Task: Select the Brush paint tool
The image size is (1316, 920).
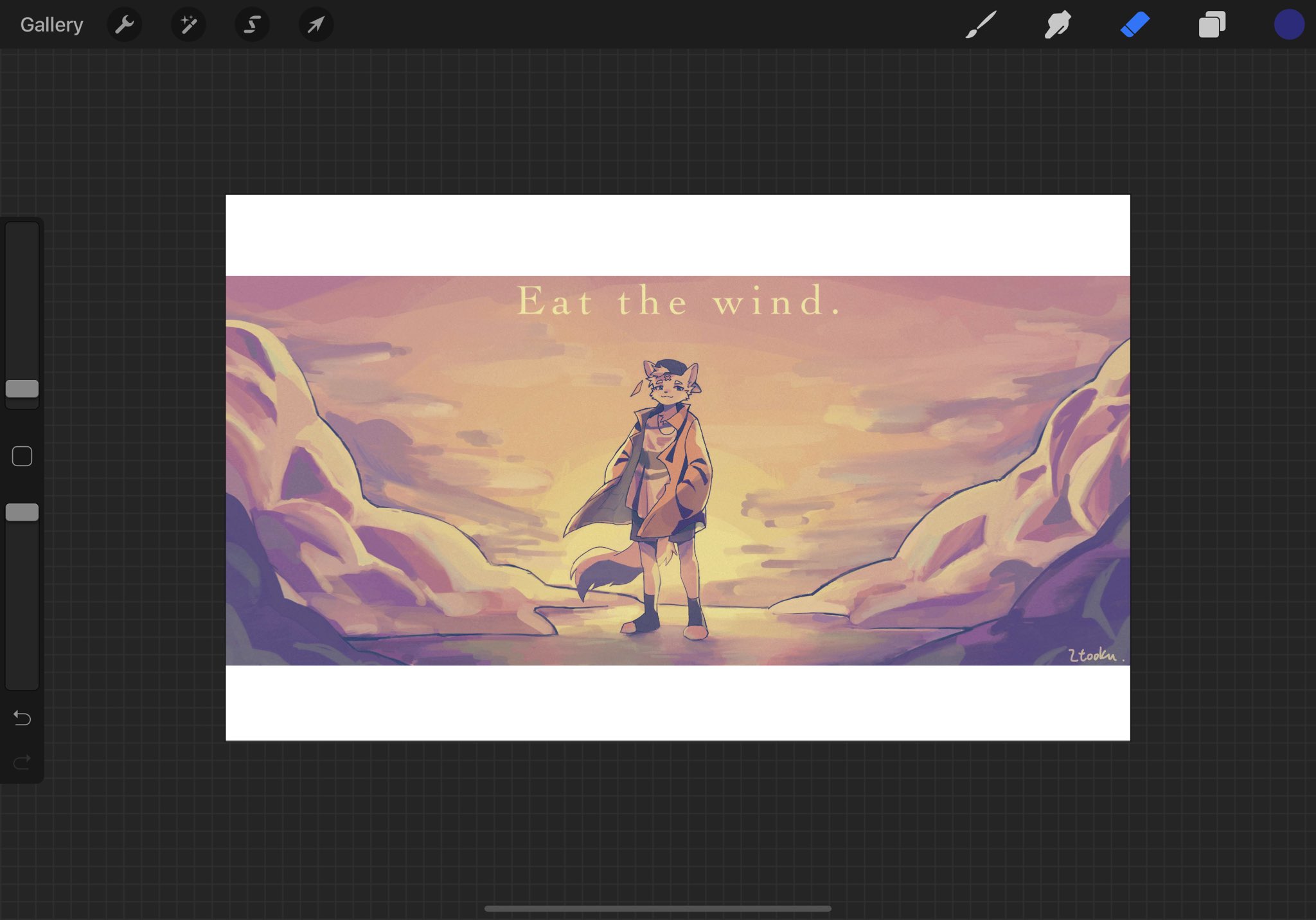Action: [981, 25]
